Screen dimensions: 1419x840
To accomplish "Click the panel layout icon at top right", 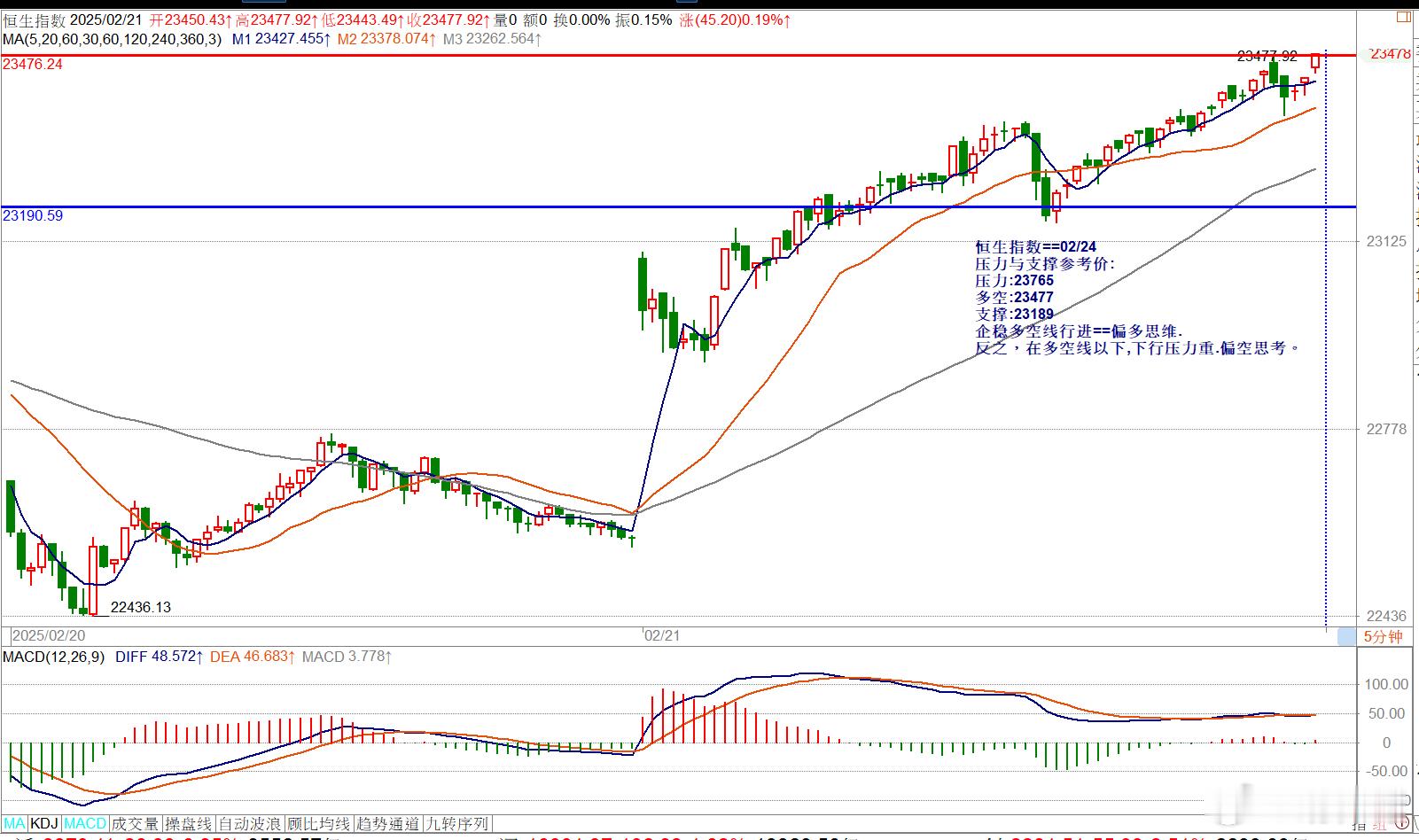I will pos(1402,17).
